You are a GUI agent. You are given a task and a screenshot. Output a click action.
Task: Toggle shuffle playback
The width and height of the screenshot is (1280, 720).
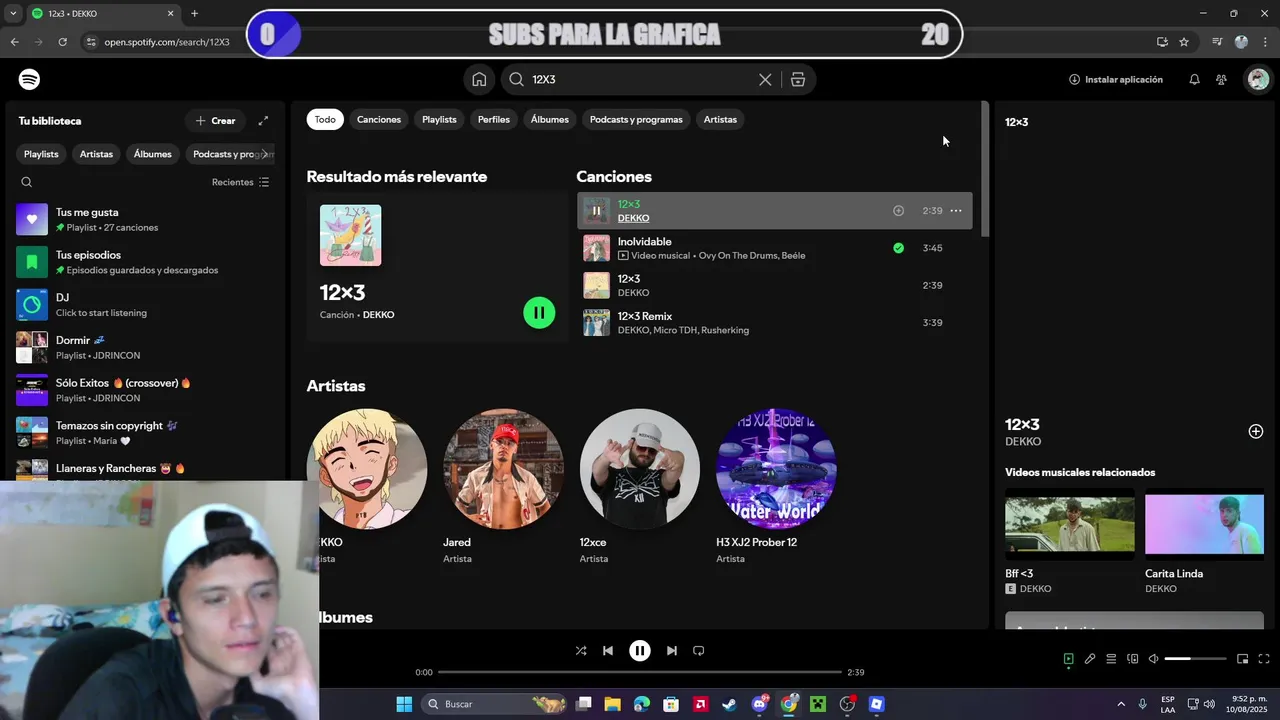pyautogui.click(x=581, y=650)
